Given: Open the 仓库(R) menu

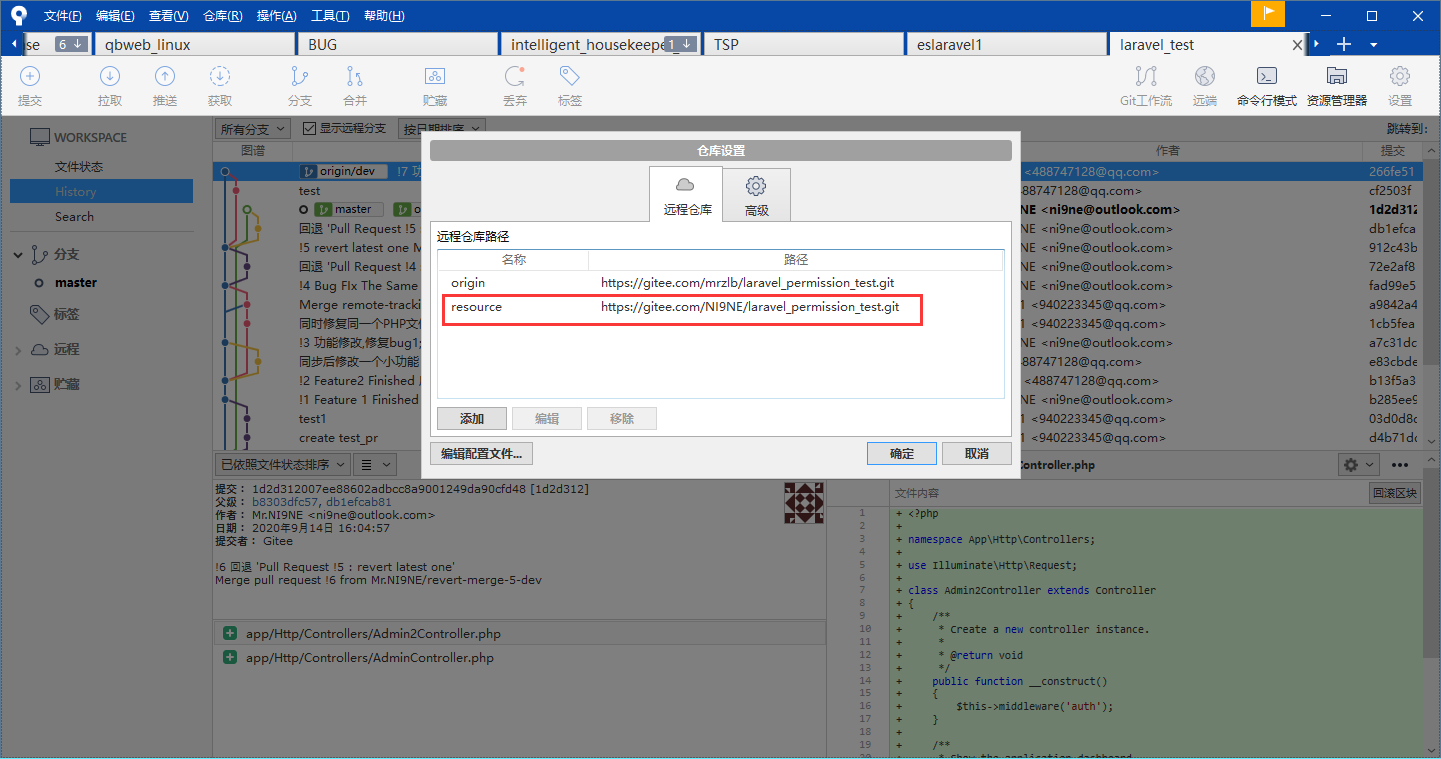Looking at the screenshot, I should tap(222, 16).
